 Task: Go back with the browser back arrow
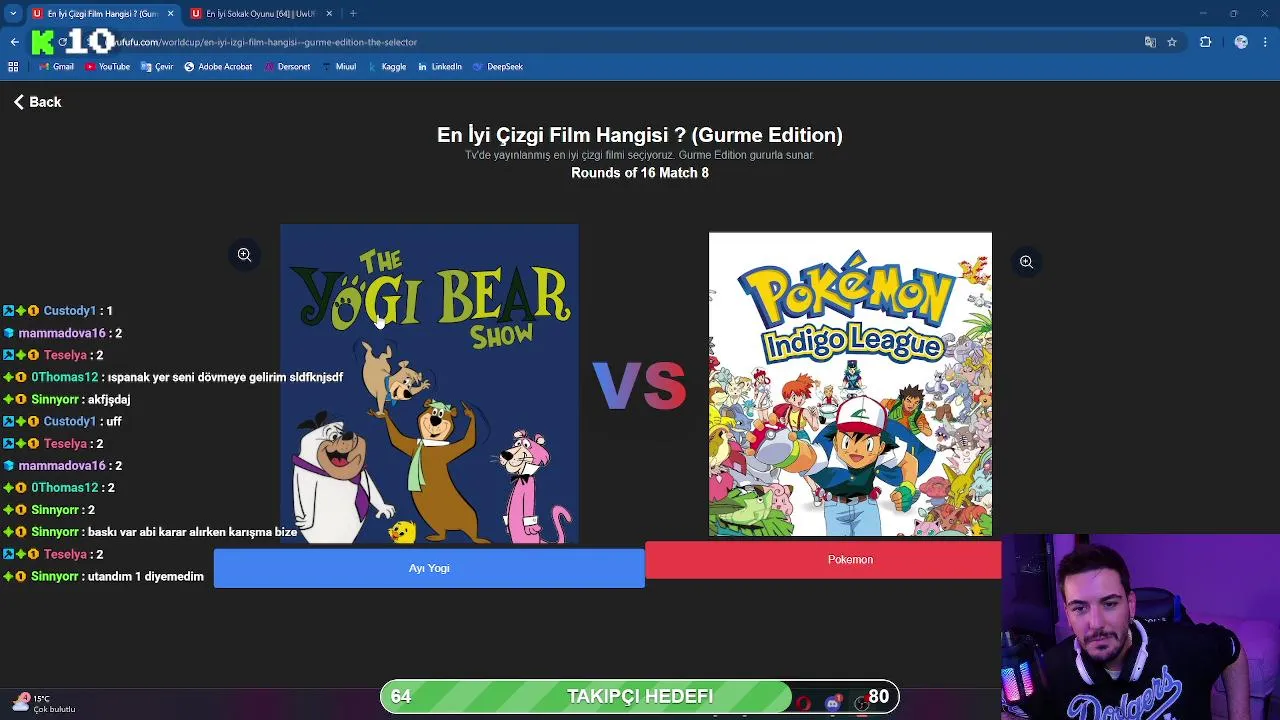coord(14,42)
